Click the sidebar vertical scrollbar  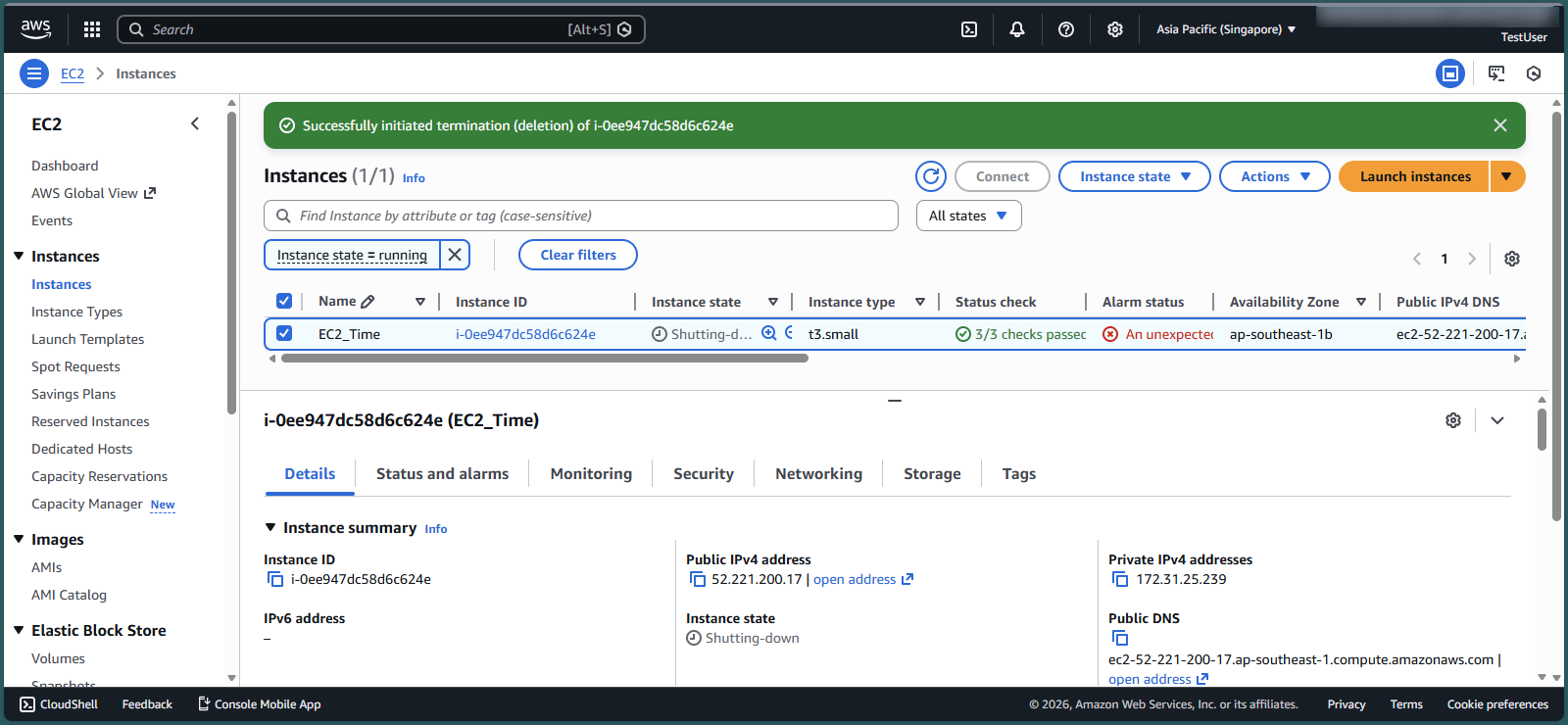coord(231,263)
